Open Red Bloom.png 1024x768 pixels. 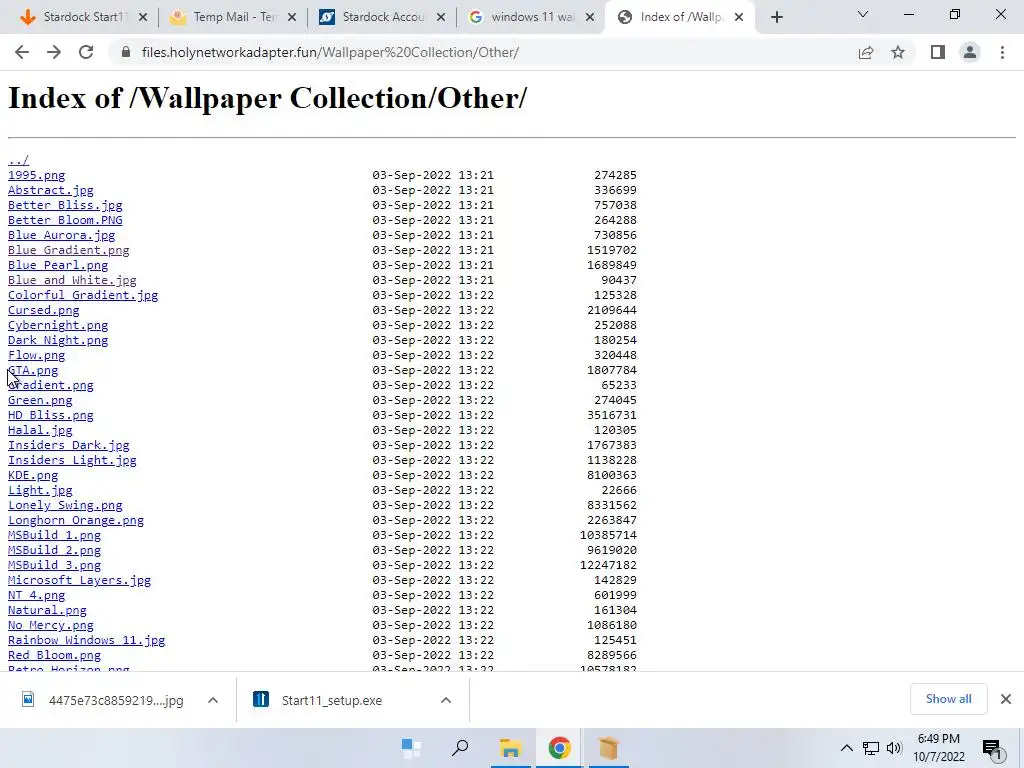point(54,656)
